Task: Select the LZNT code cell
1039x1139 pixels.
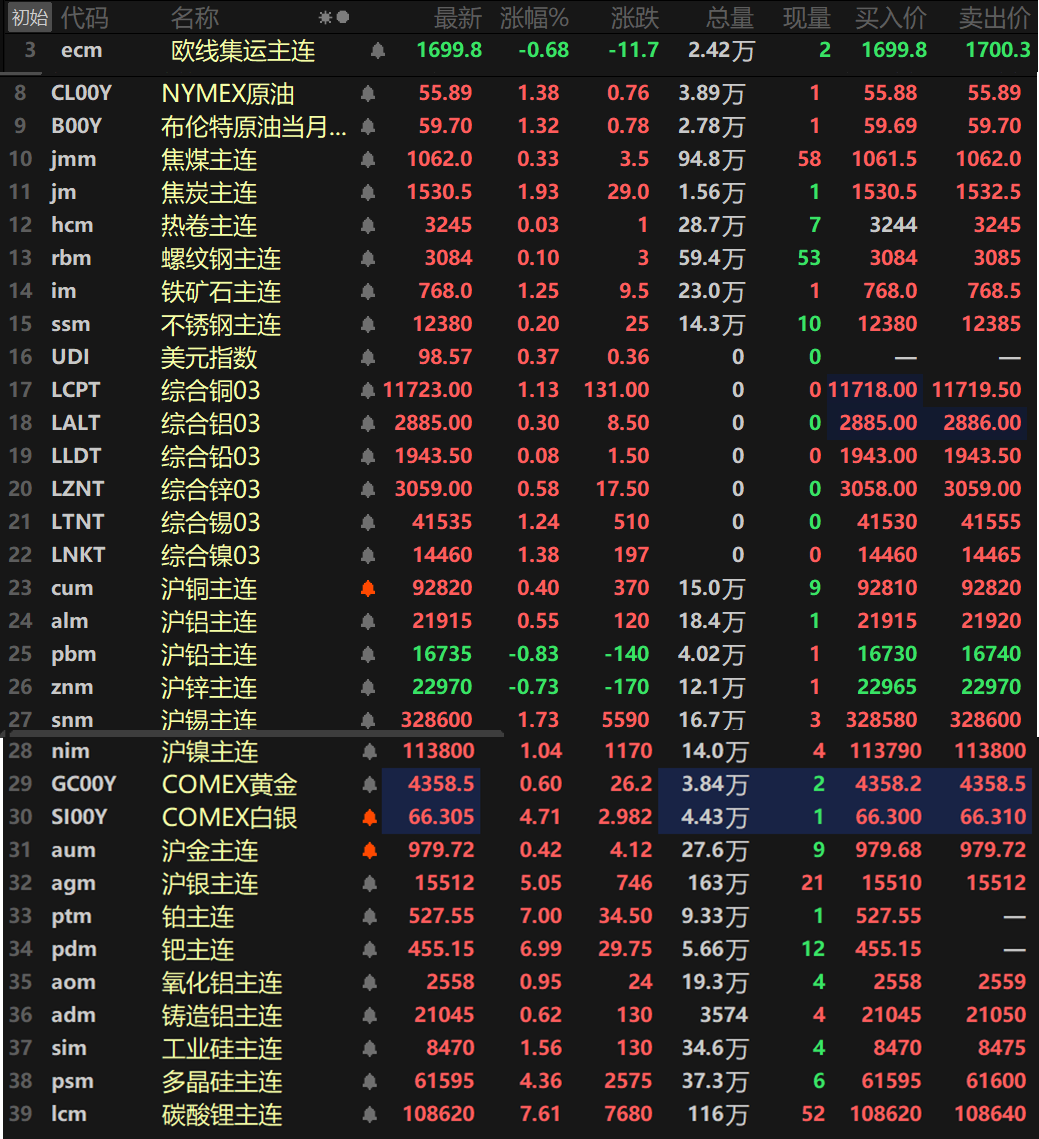Action: (x=78, y=489)
